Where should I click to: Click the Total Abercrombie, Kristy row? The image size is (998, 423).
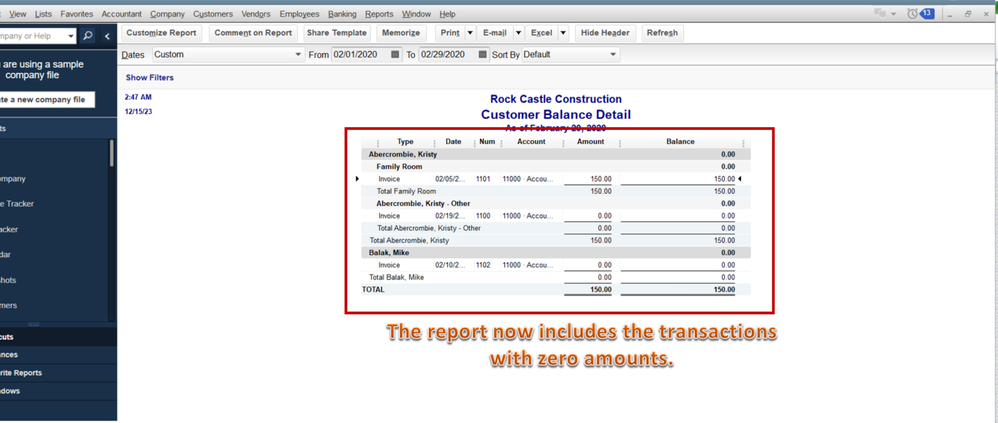coord(556,240)
